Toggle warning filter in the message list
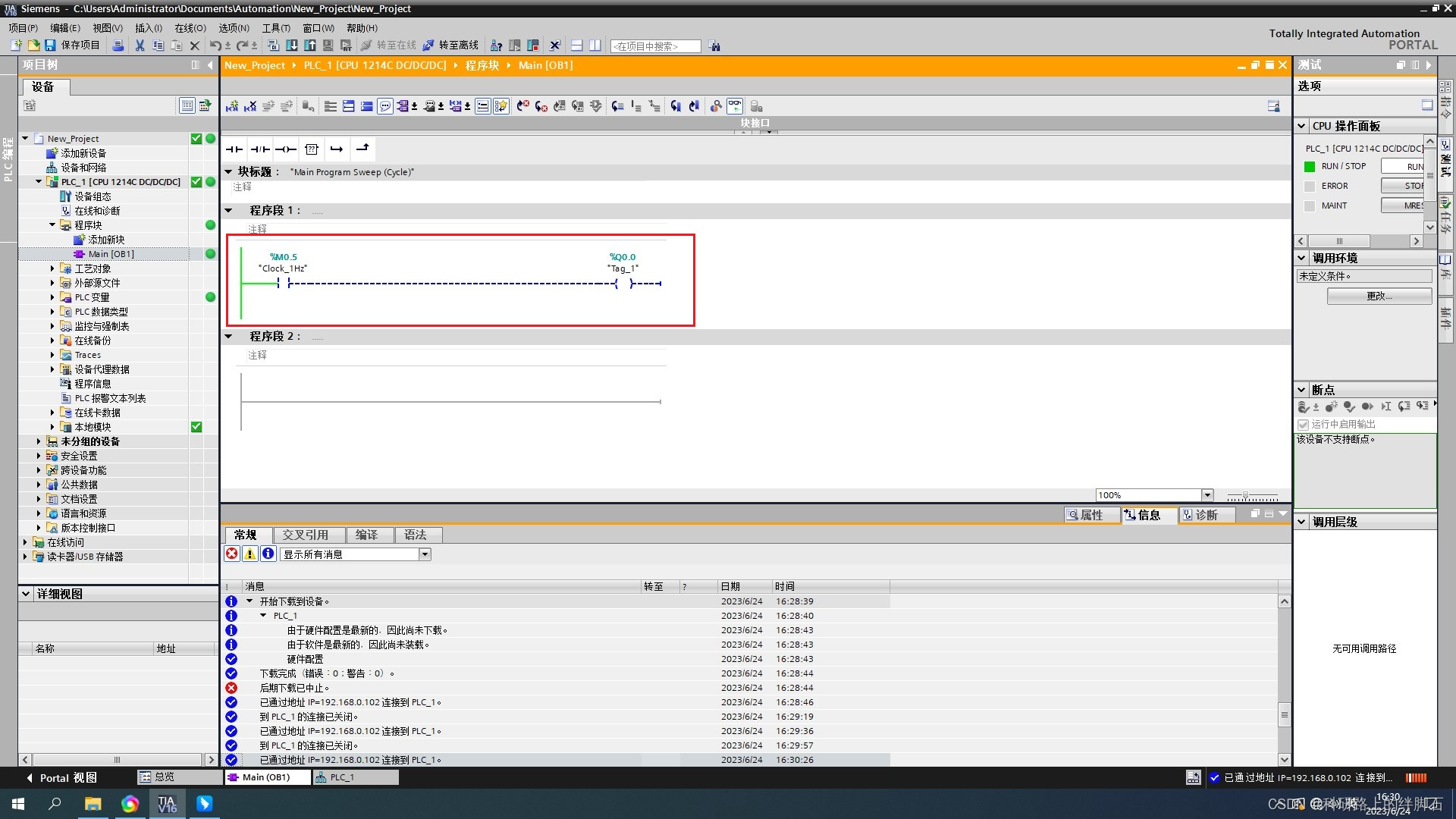The height and width of the screenshot is (819, 1456). pyautogui.click(x=249, y=554)
